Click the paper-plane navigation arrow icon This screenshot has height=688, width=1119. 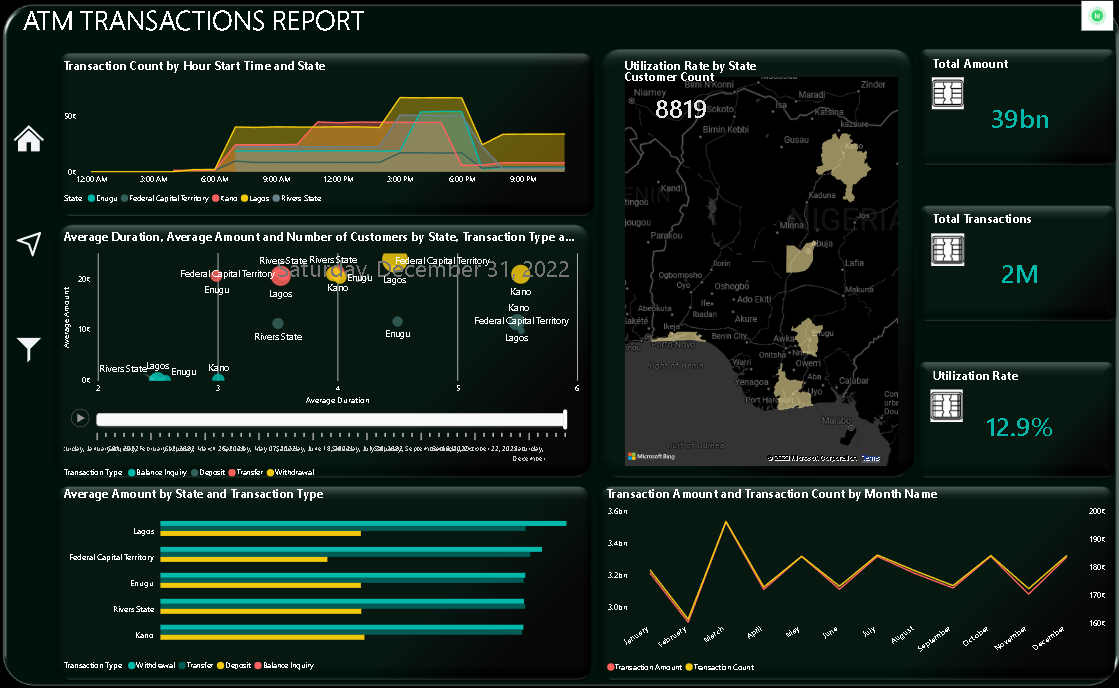coord(29,243)
